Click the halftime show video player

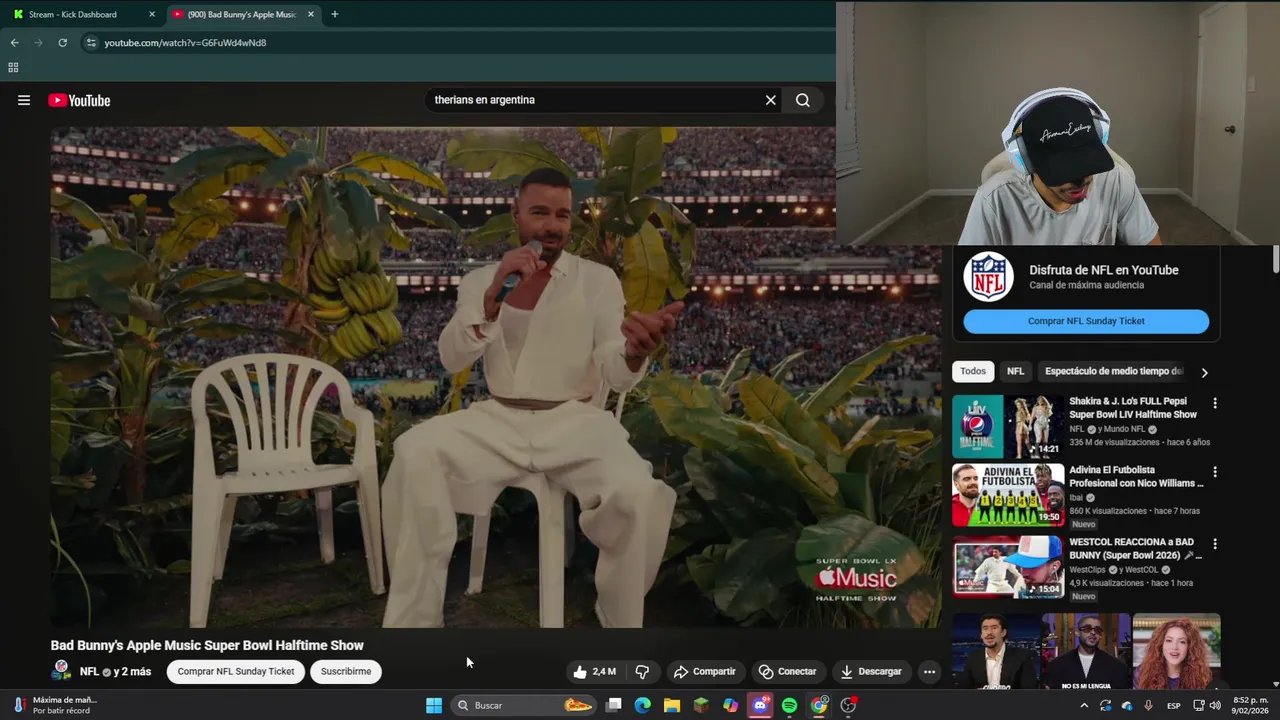[496, 377]
